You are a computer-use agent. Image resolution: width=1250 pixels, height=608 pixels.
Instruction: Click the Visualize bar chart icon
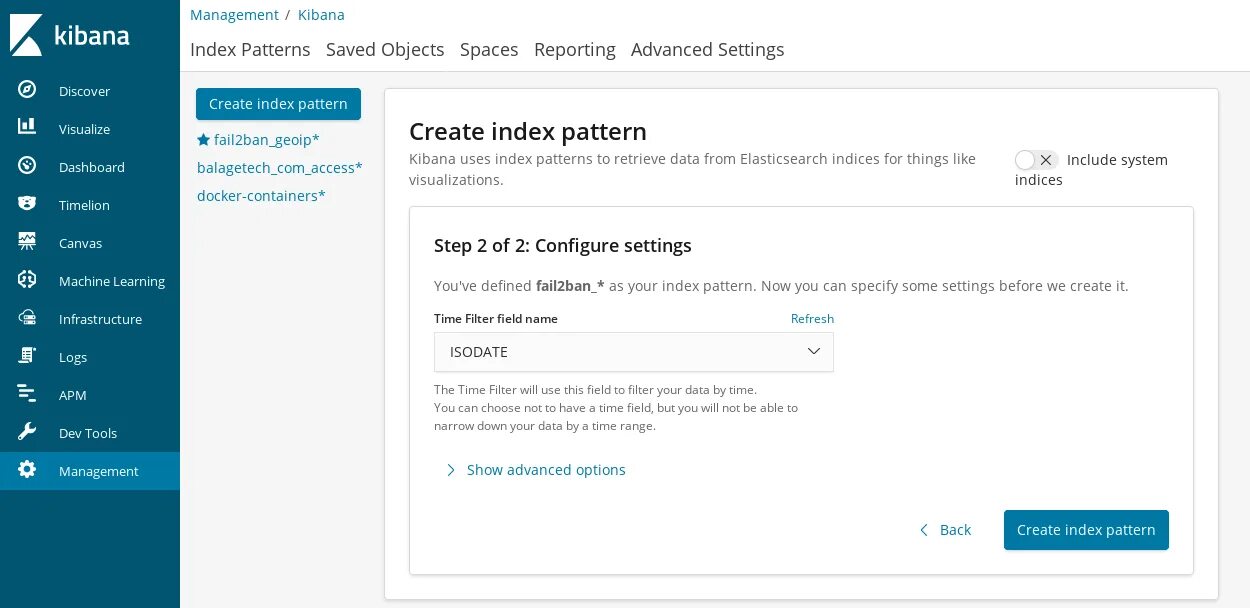pos(27,128)
